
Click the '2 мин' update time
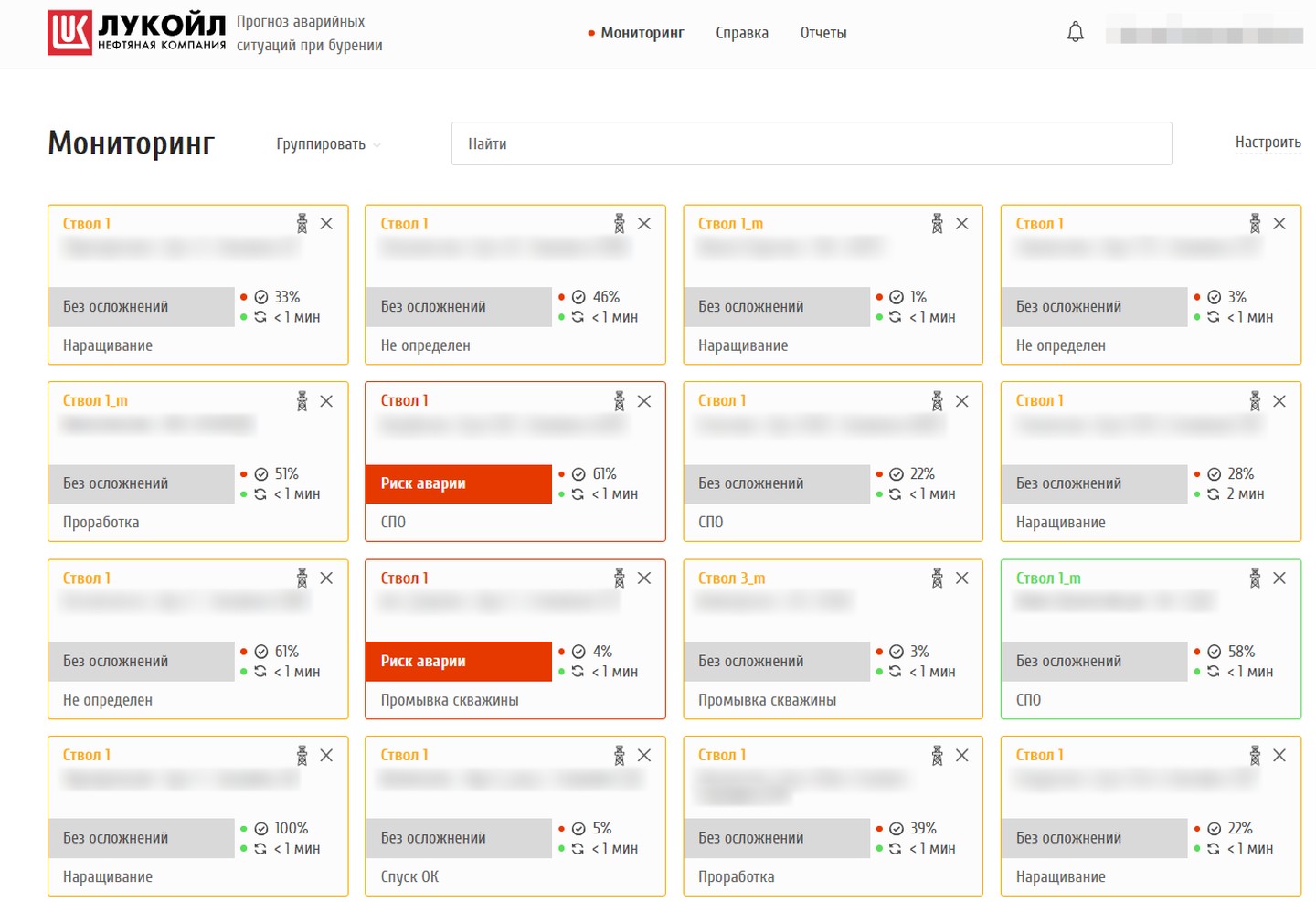coord(1246,494)
